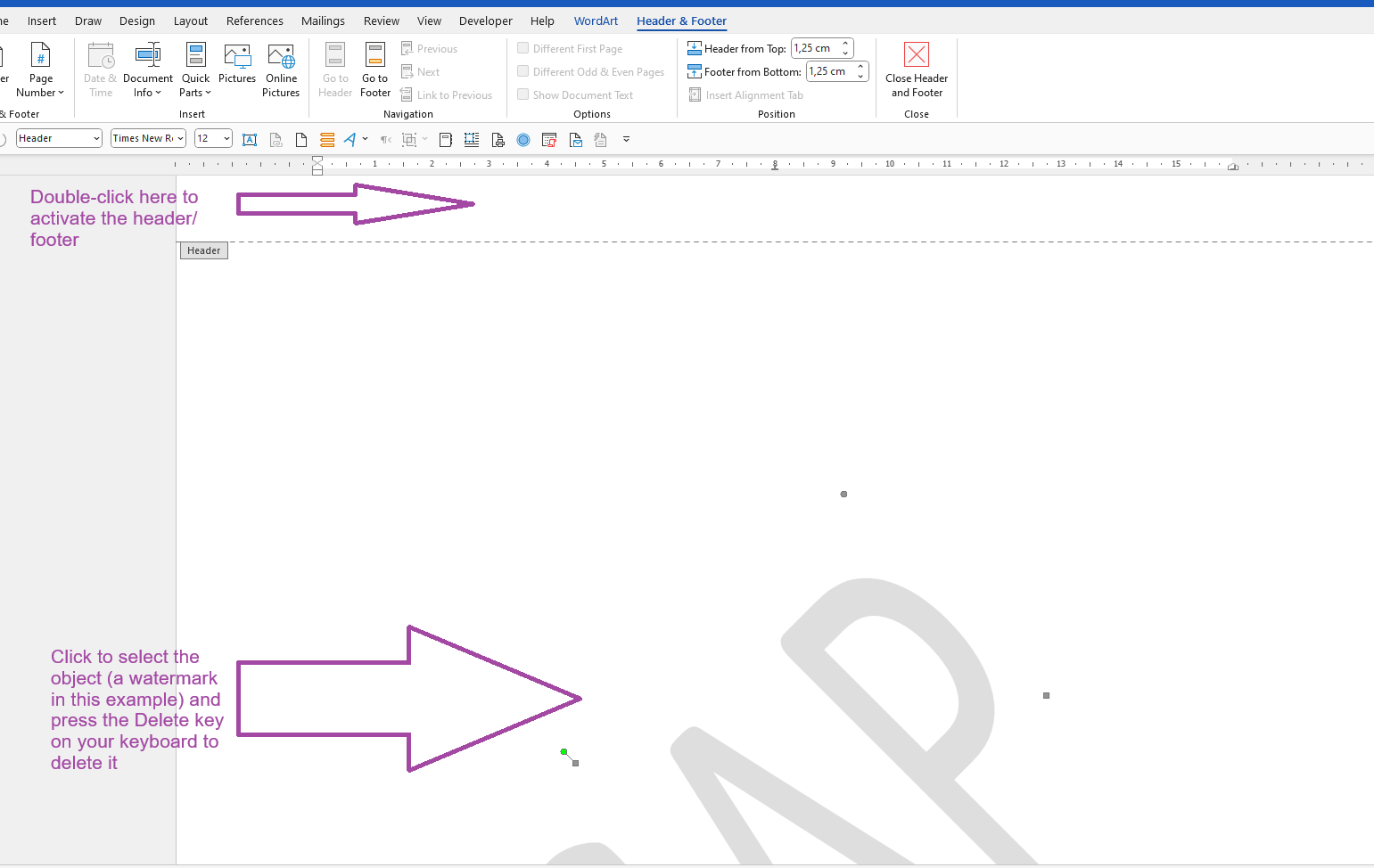Image resolution: width=1374 pixels, height=868 pixels.
Task: Open Quick Parts in the Insert group
Action: (x=195, y=70)
